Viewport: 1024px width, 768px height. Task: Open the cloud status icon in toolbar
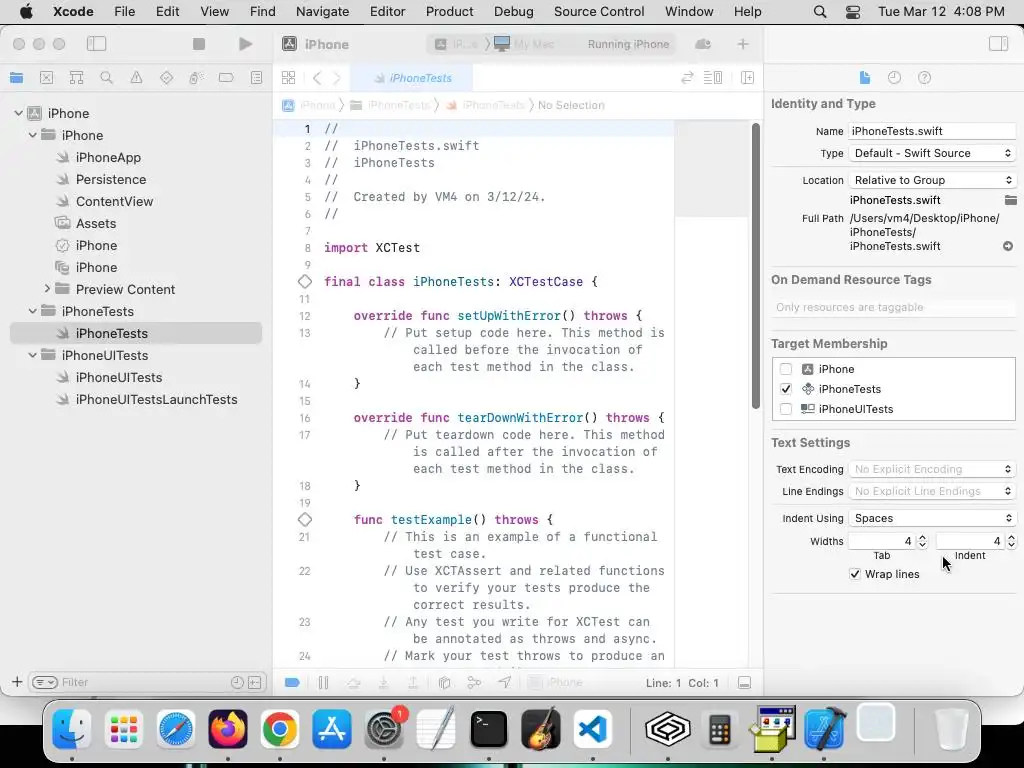tap(703, 44)
